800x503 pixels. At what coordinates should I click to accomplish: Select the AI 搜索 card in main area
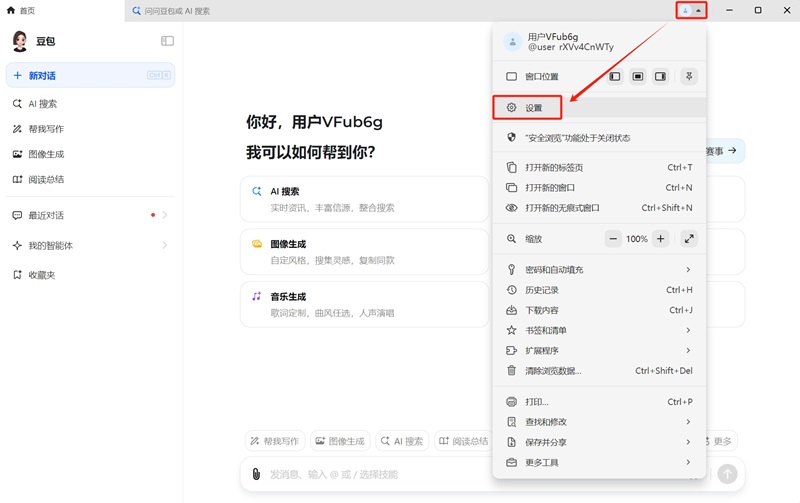tap(364, 199)
